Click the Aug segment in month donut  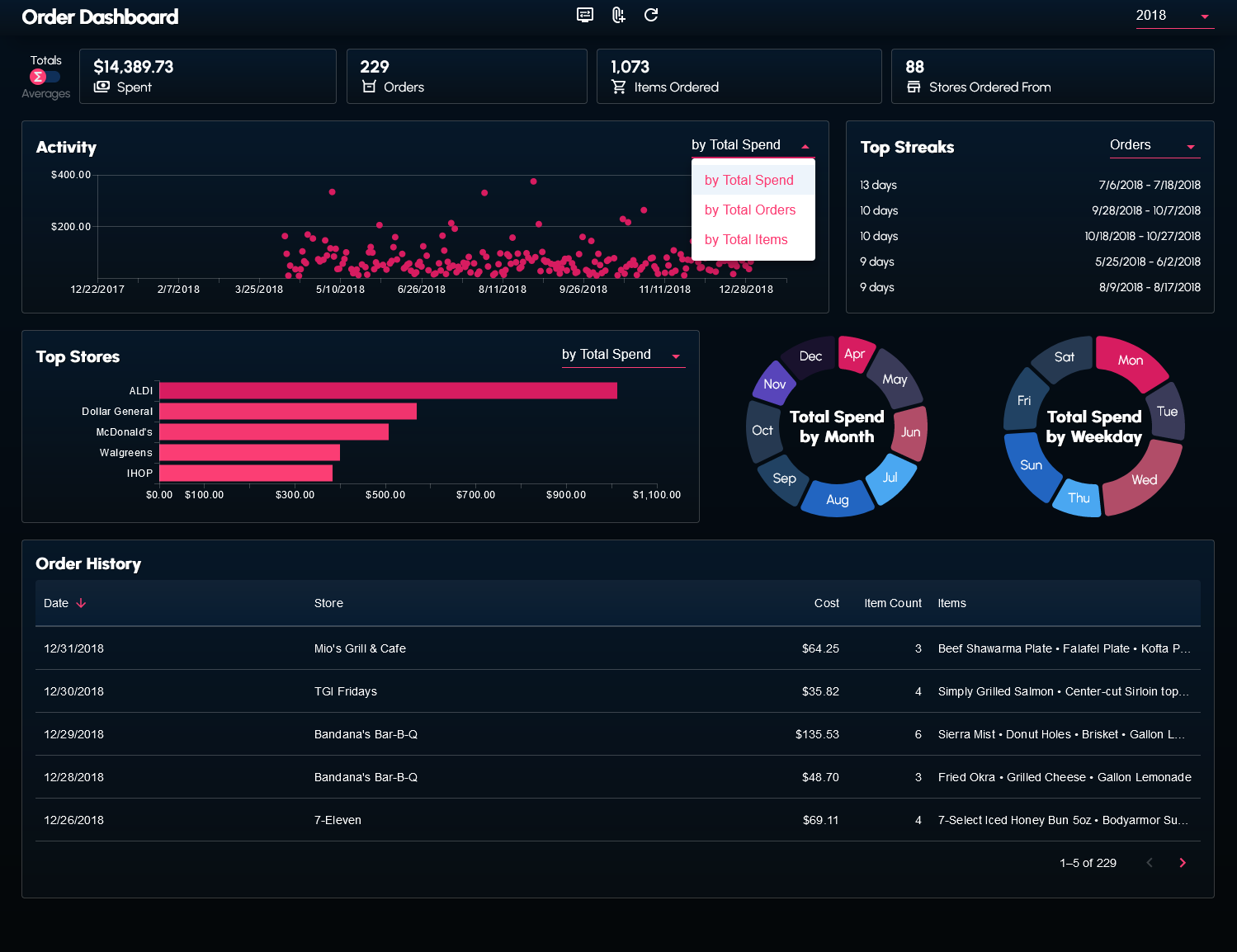838,500
